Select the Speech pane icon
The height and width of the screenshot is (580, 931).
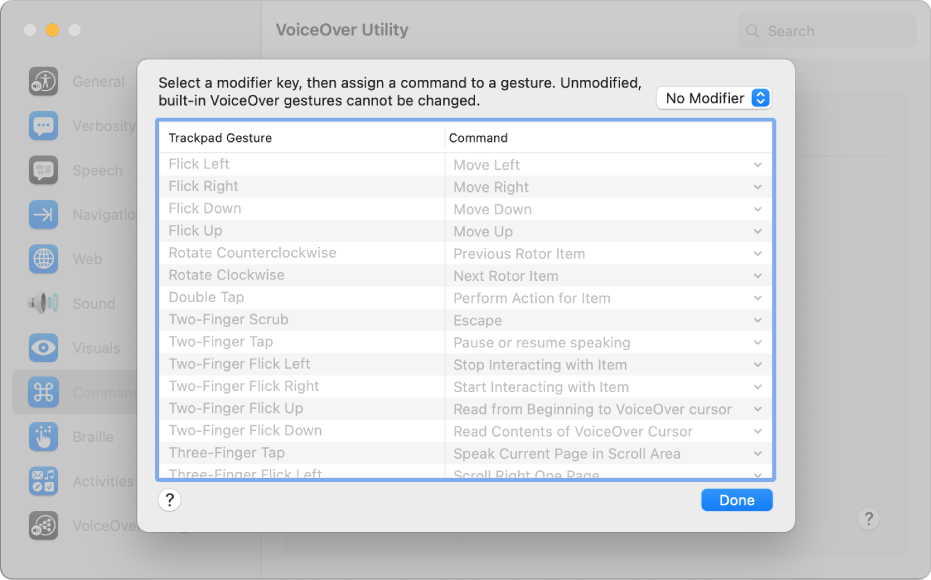(x=43, y=170)
